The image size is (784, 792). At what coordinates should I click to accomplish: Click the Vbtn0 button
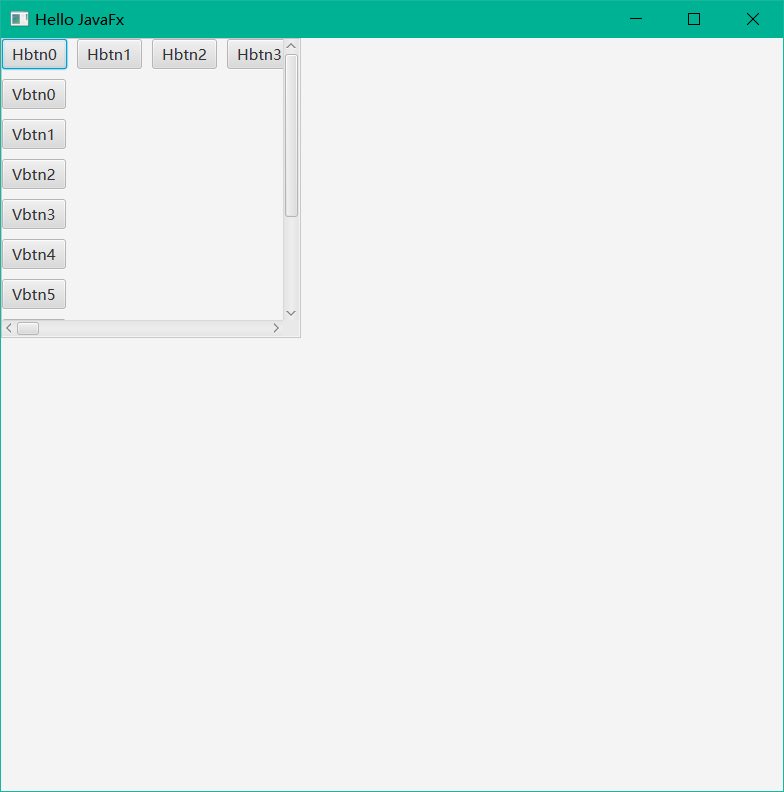click(x=34, y=94)
